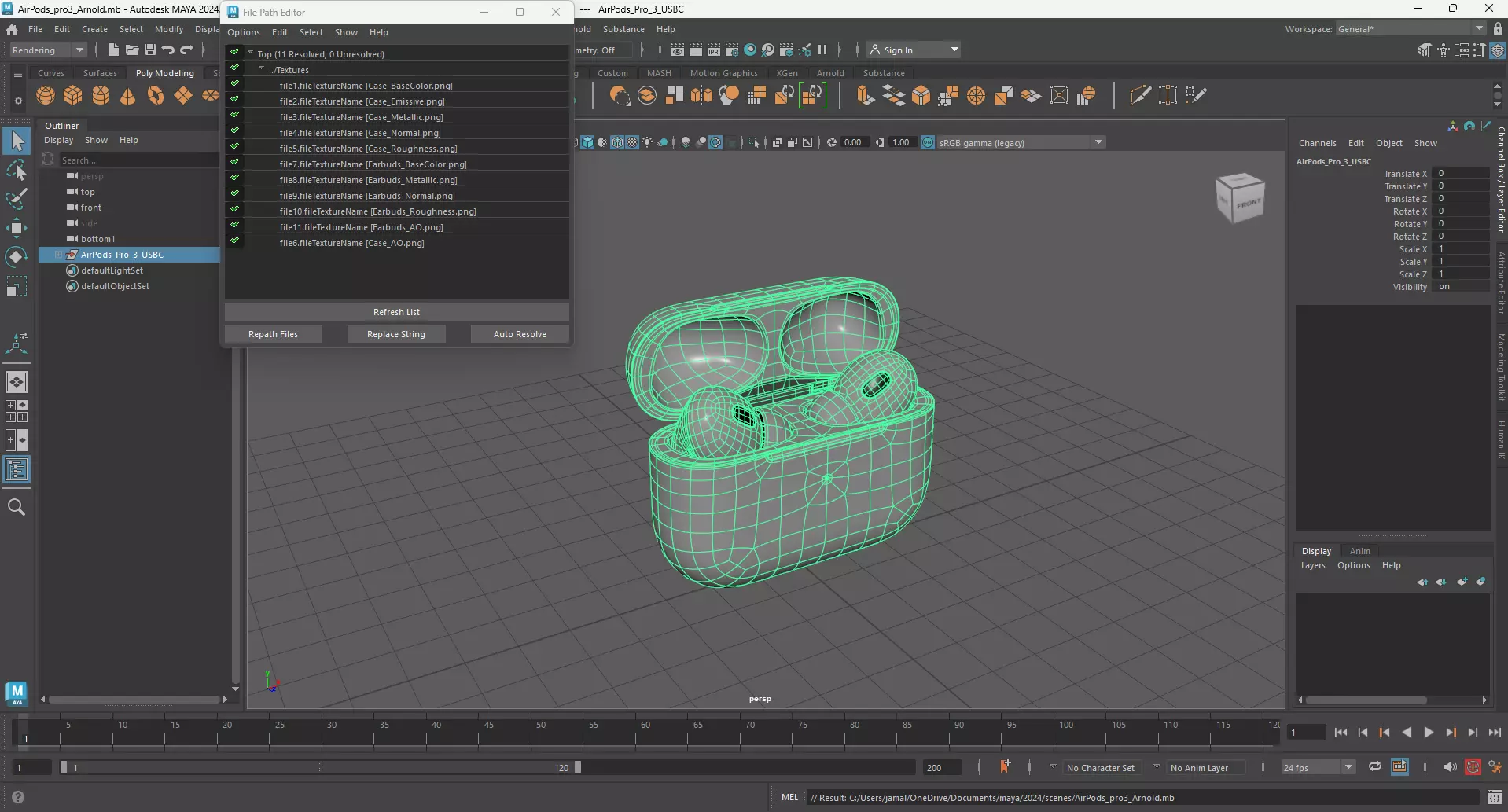Click the bookmark add icon in the range slider

1005,767
